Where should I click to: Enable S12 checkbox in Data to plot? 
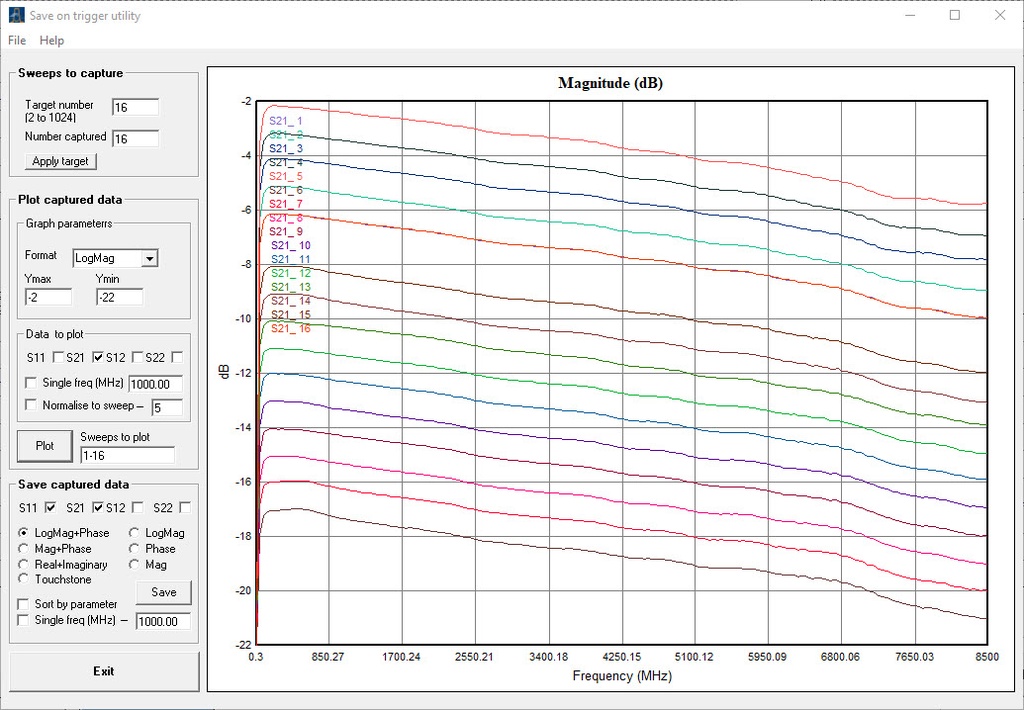[x=137, y=357]
